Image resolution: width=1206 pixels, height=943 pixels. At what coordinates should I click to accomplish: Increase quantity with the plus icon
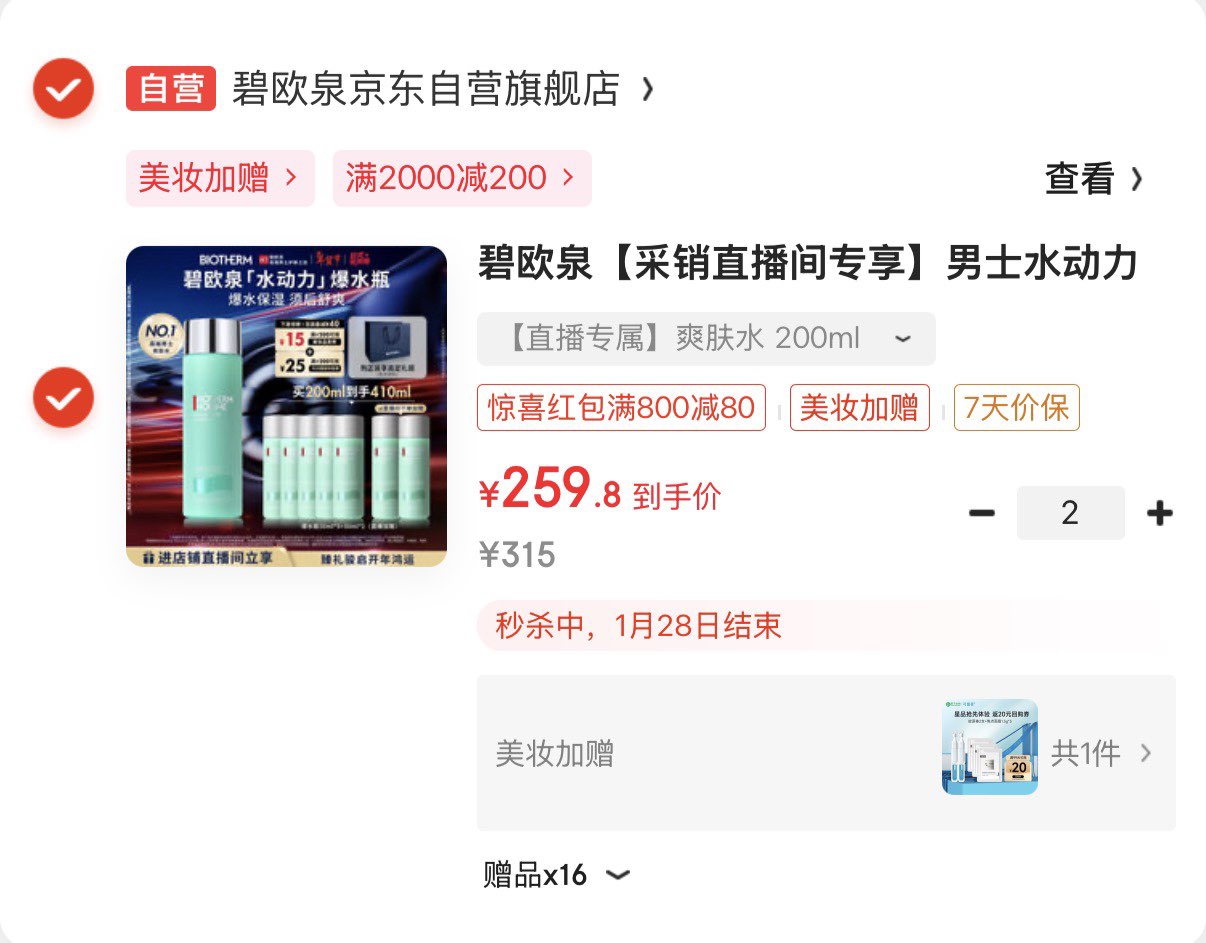tap(1159, 514)
